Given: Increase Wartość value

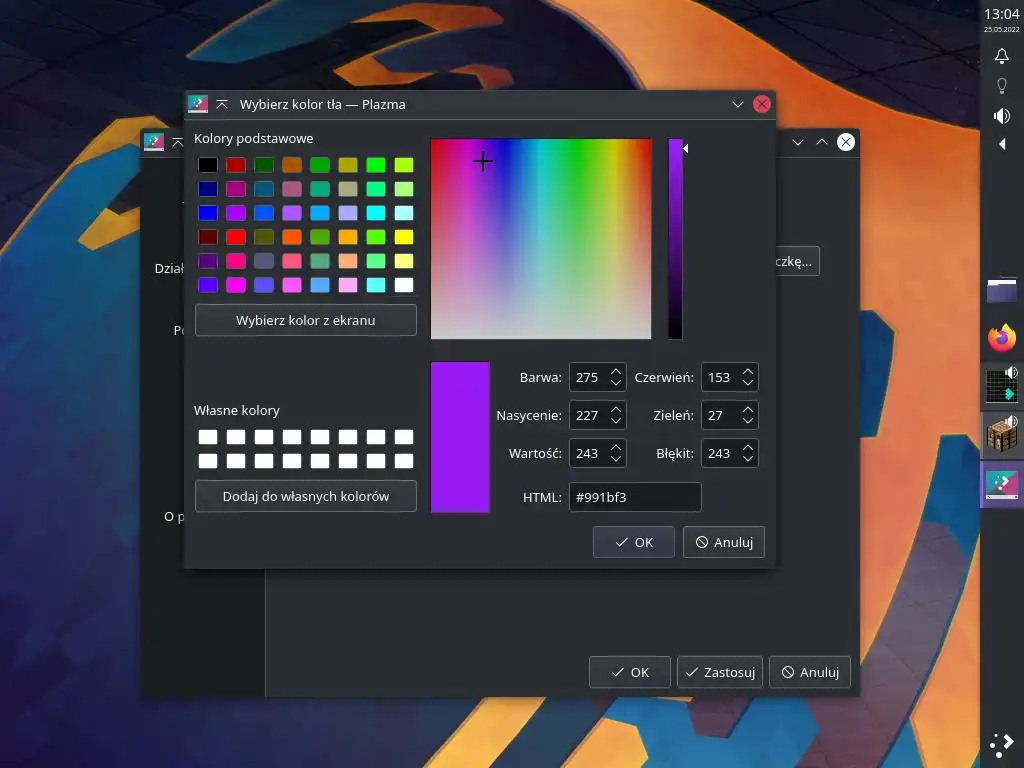Looking at the screenshot, I should 616,447.
